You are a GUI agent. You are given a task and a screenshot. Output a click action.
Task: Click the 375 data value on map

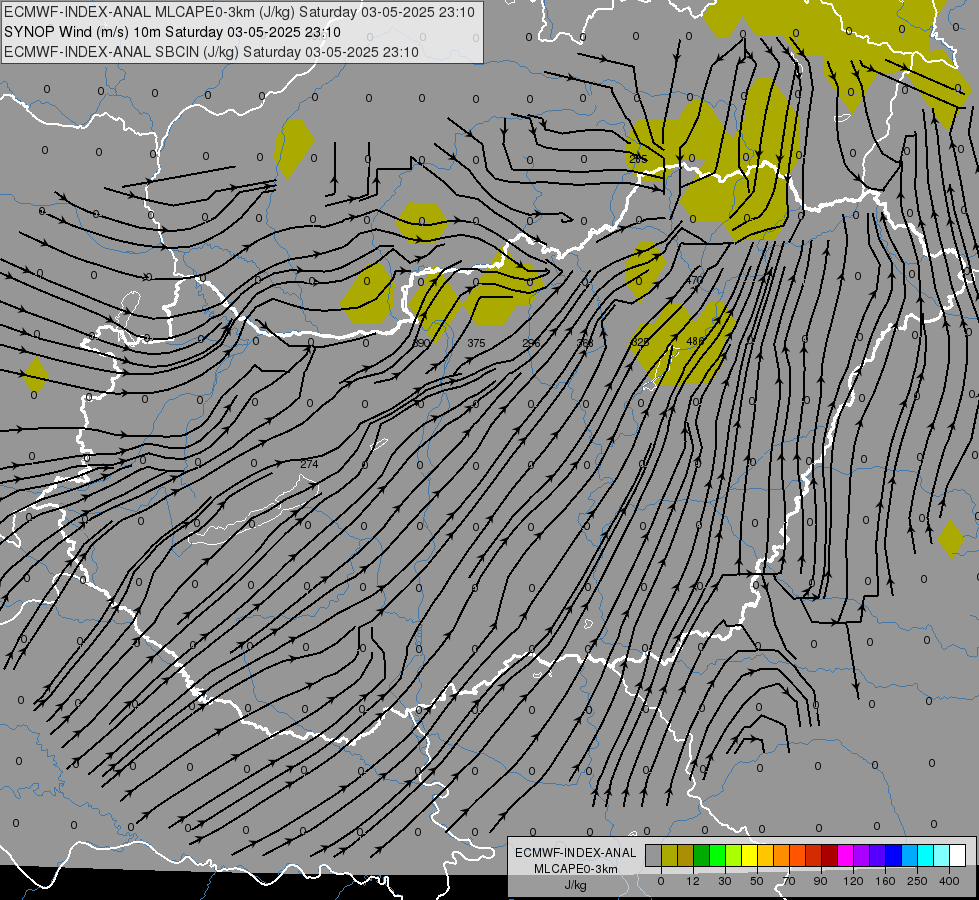pos(476,343)
